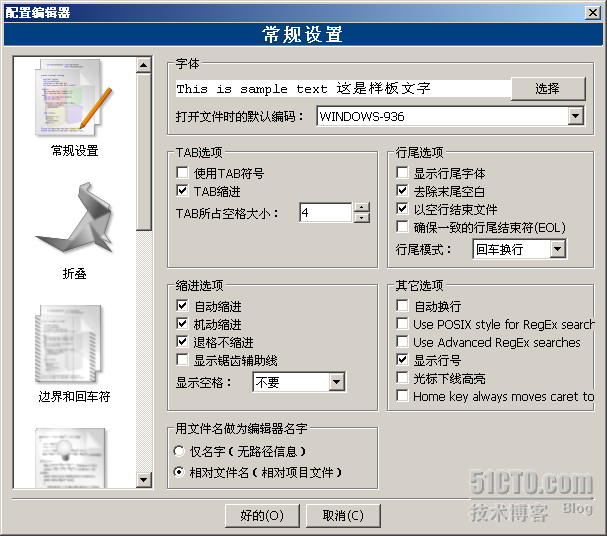Click the 好的(O) button
Image resolution: width=607 pixels, height=536 pixels.
coord(262,515)
